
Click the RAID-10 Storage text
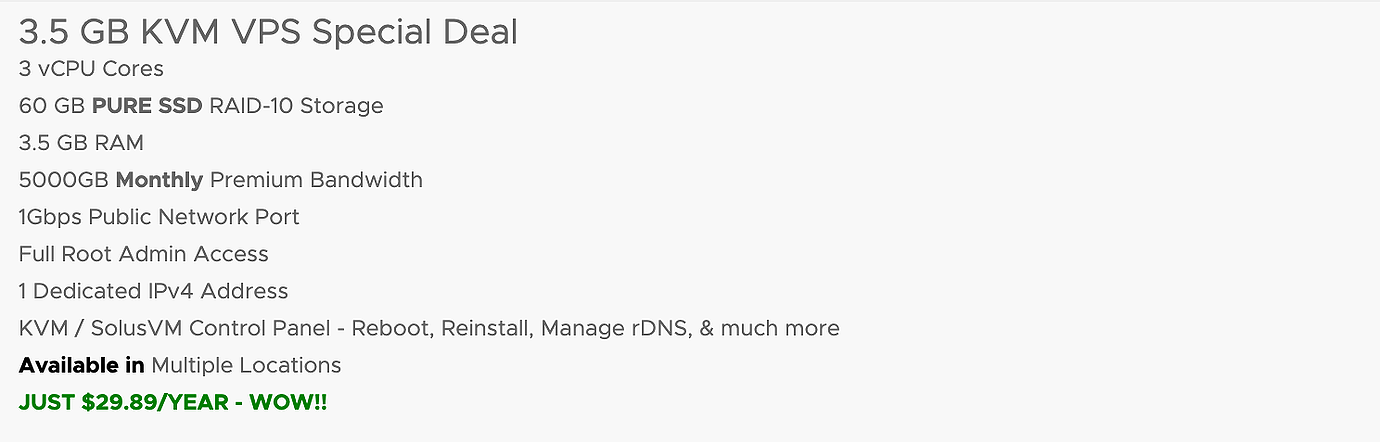pos(296,106)
